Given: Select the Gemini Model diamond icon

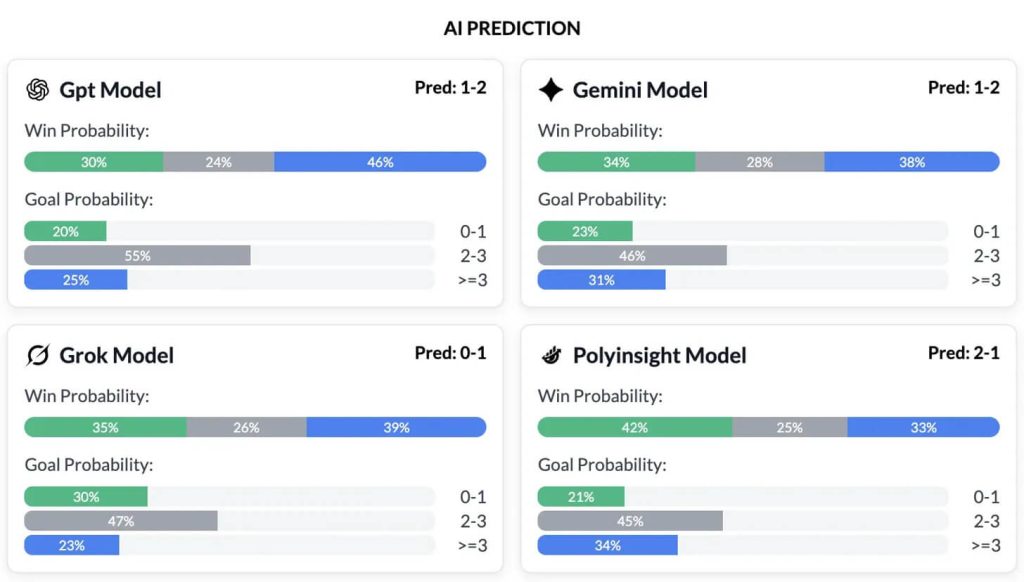Looking at the screenshot, I should tap(549, 89).
